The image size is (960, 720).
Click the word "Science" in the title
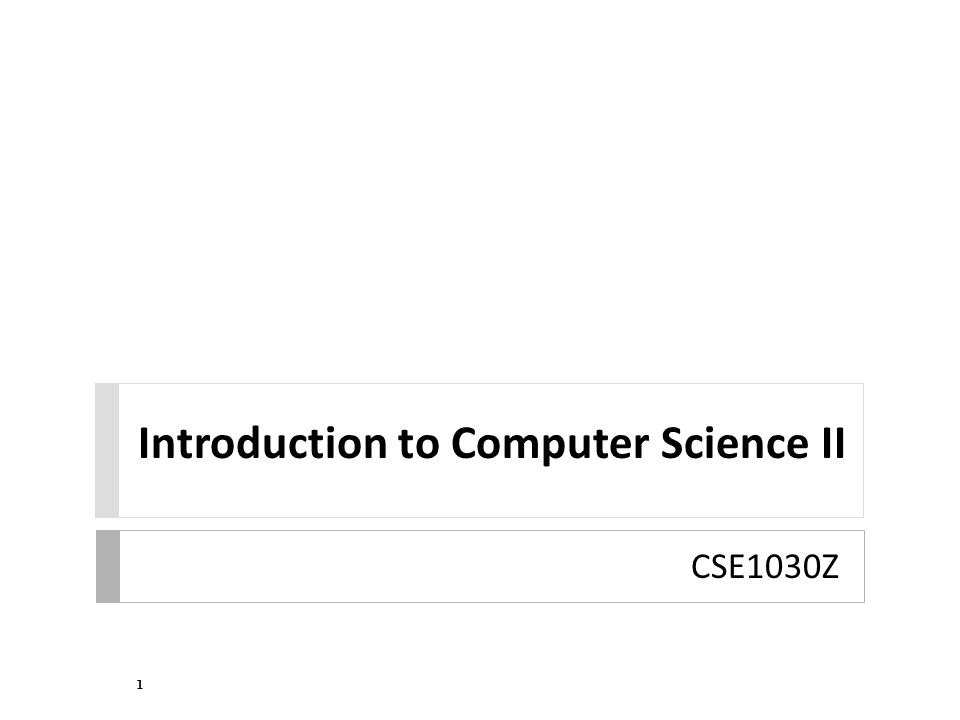click(735, 443)
